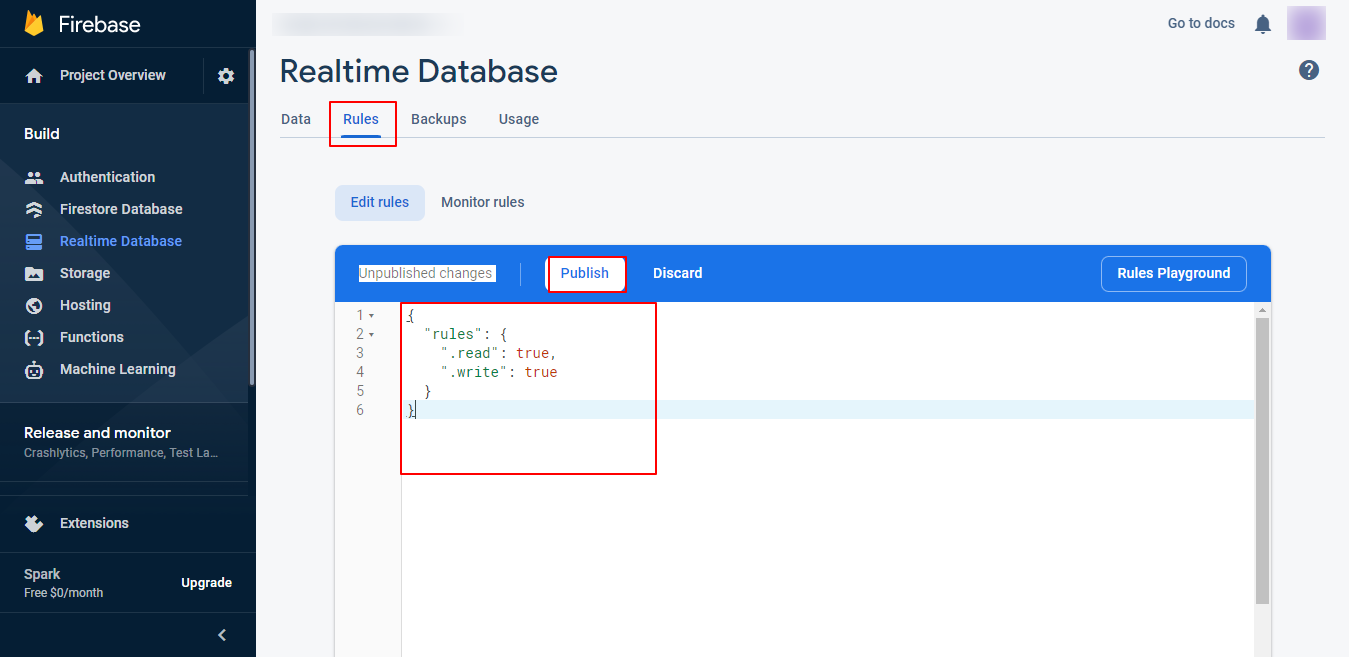Screen dimensions: 1349x657
Task: Select Edit rules sub-tab
Action: pyautogui.click(x=380, y=202)
